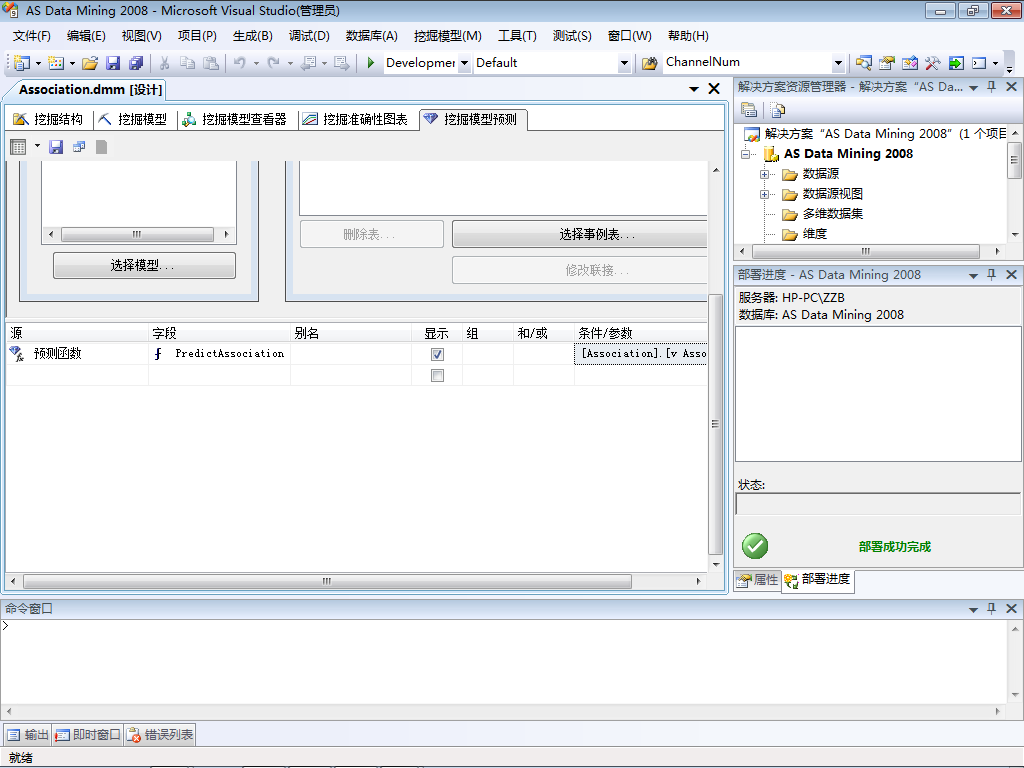Open the 输出 tab at bottom

[x=27, y=735]
